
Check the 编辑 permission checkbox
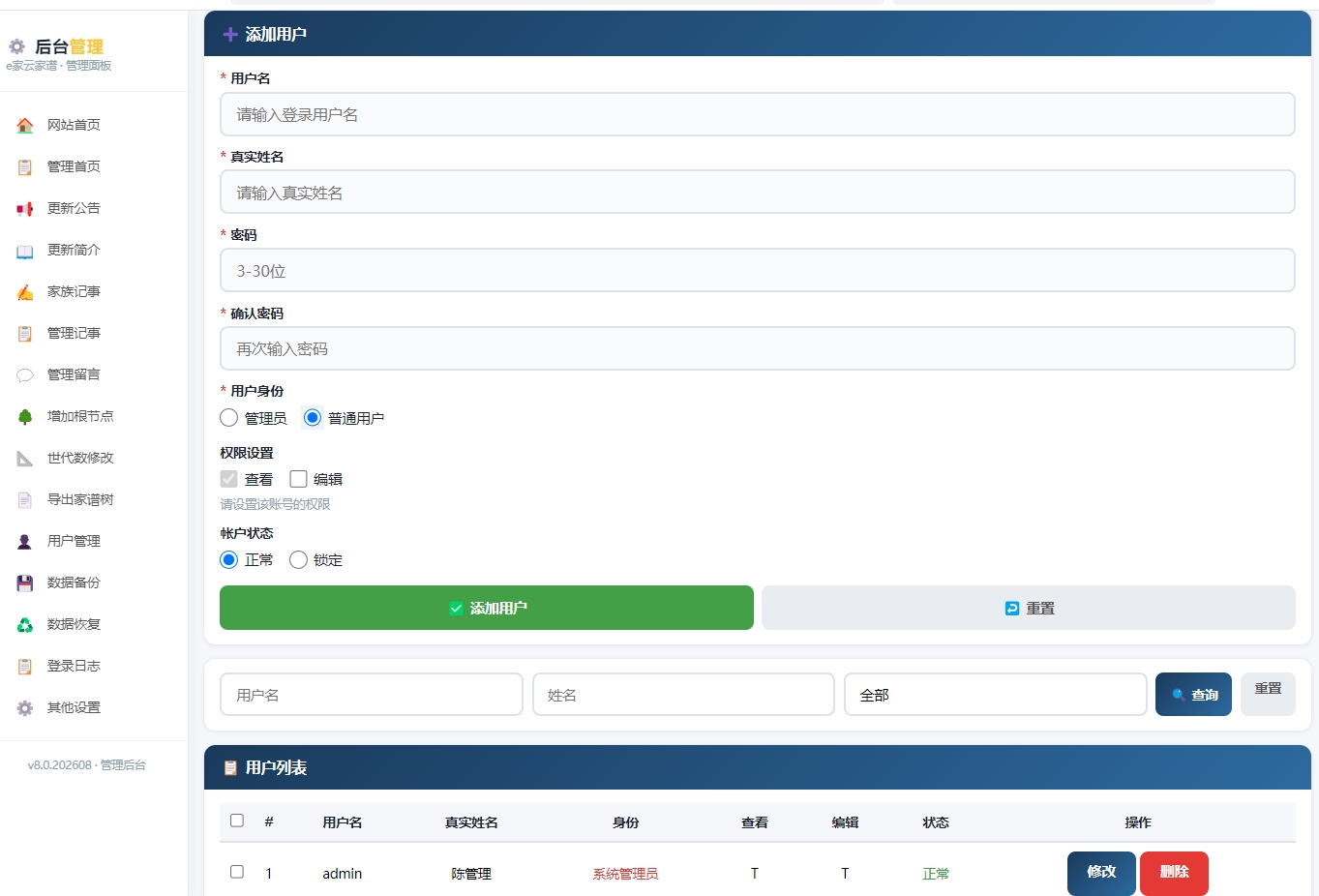point(298,479)
